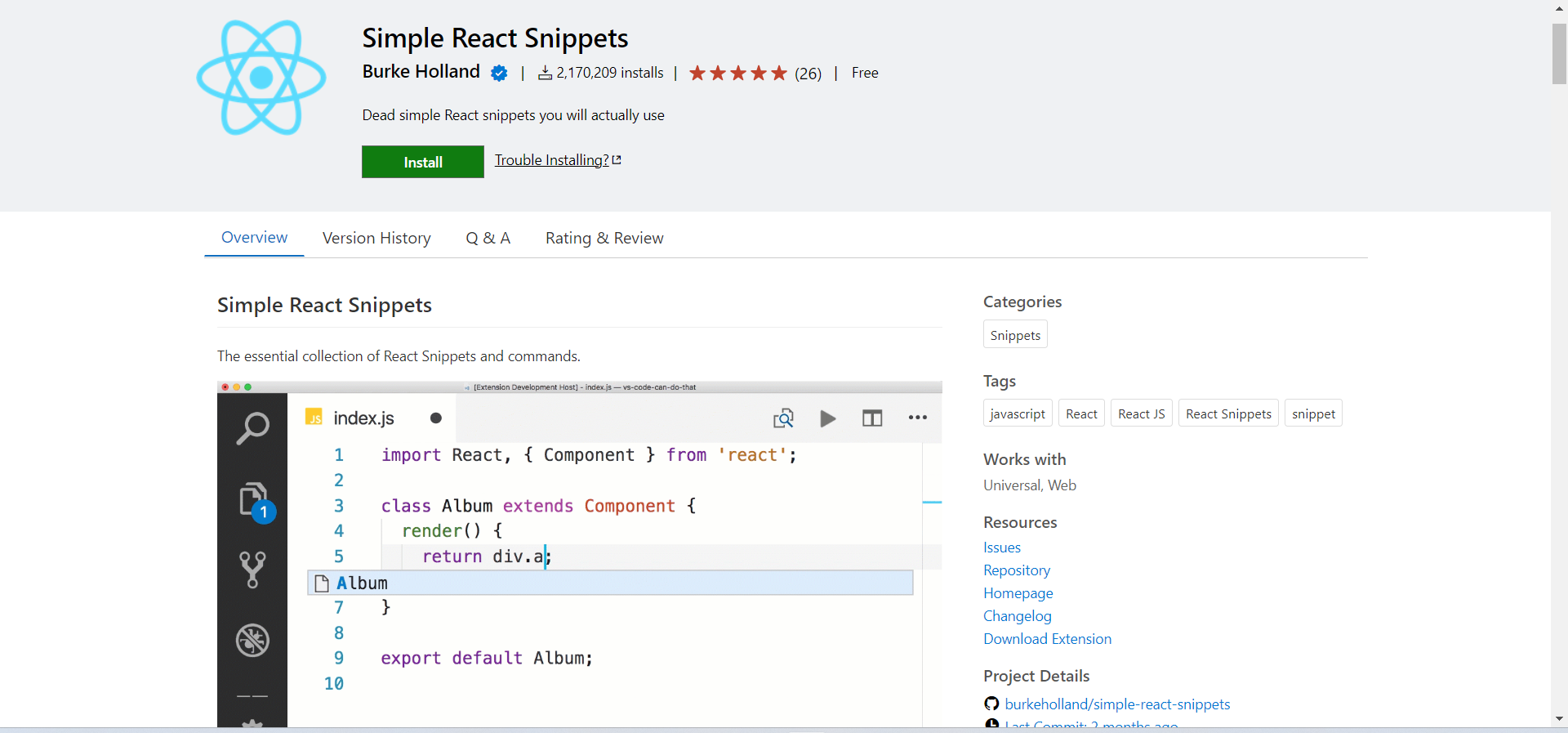Open the Q & A tab

[488, 238]
